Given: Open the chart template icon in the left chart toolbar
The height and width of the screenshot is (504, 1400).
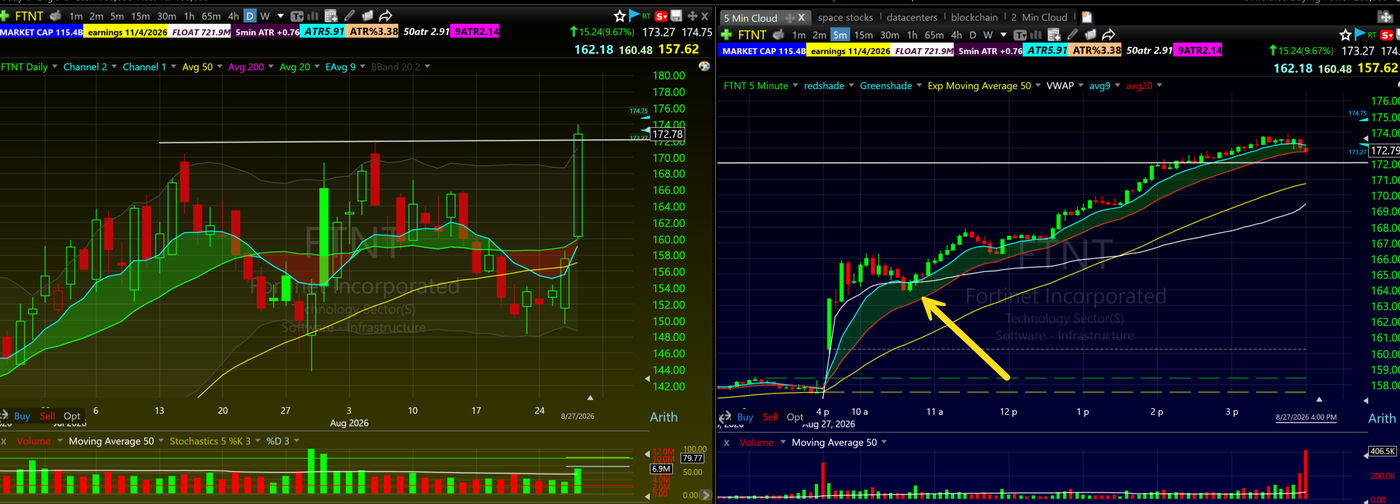Looking at the screenshot, I should point(297,16).
